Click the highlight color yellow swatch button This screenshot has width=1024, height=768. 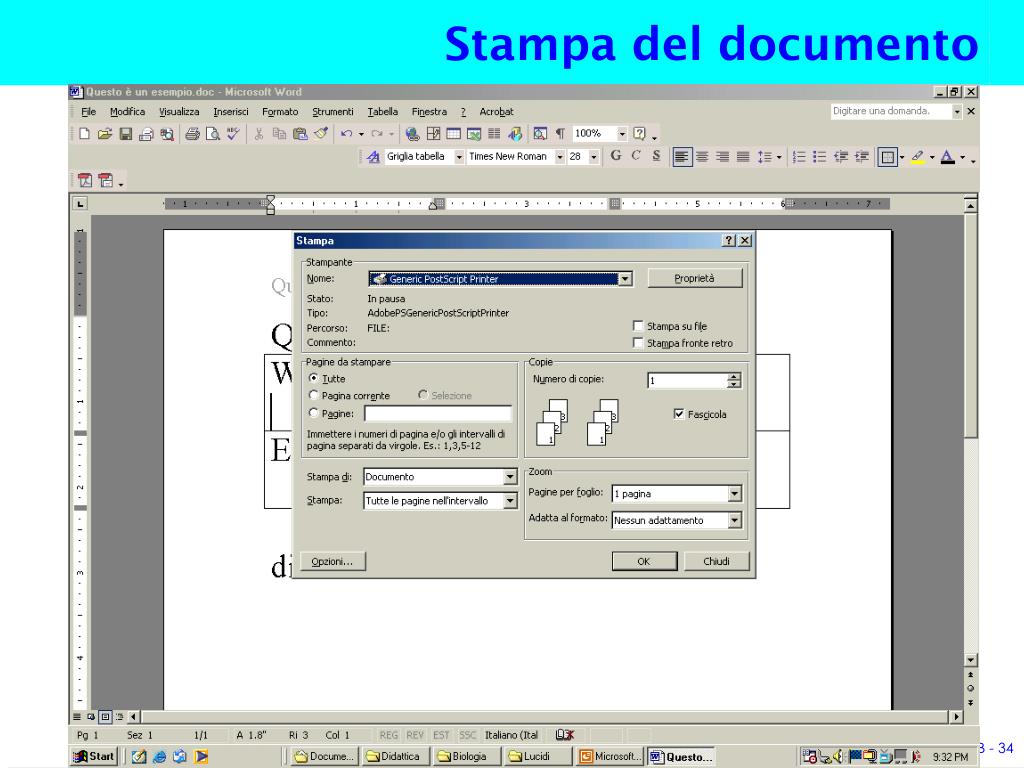[x=918, y=157]
